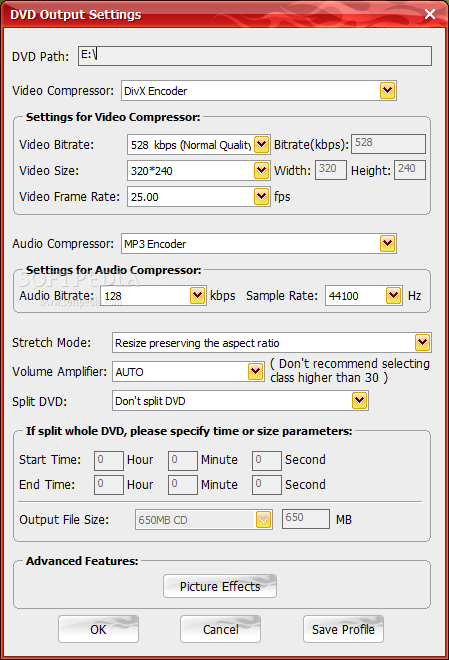This screenshot has width=449, height=660.
Task: Open the Volume Amplifier dropdown
Action: (188, 372)
